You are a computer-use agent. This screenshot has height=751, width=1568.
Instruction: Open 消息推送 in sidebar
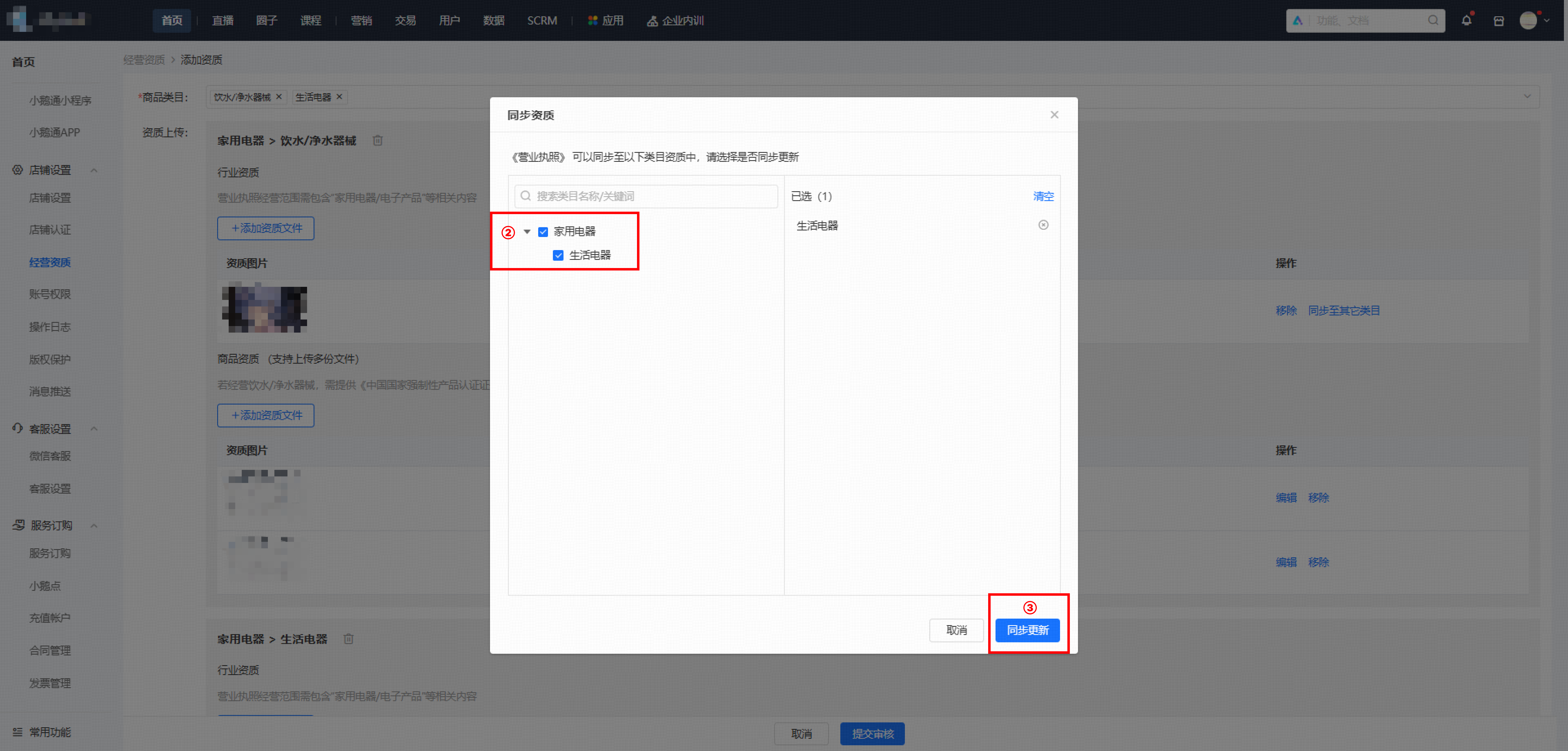point(50,392)
